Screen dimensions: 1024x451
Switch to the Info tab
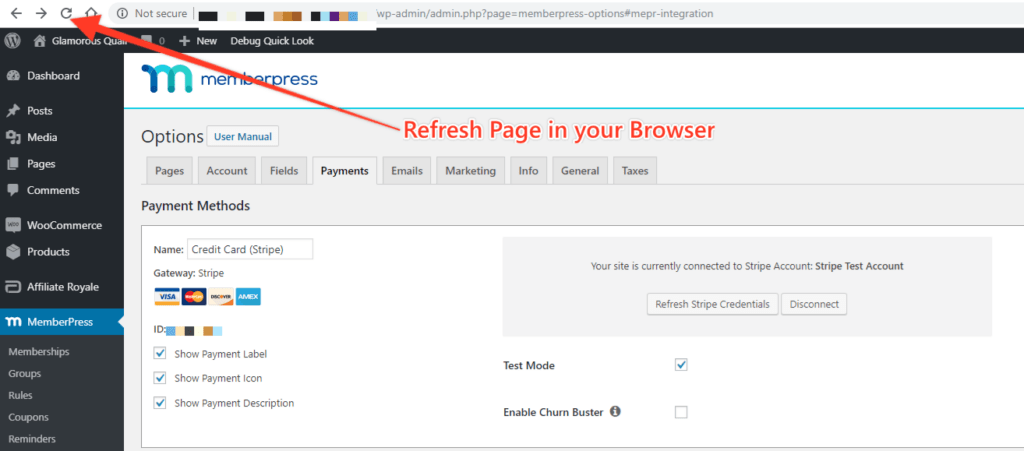pos(528,171)
